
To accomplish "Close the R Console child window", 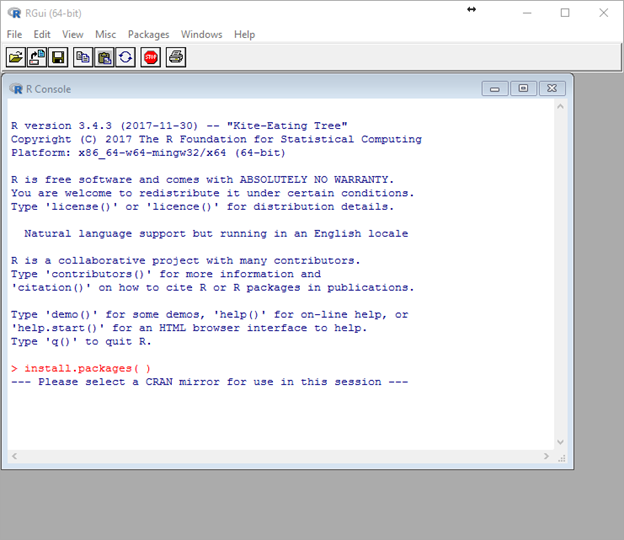I will (551, 88).
